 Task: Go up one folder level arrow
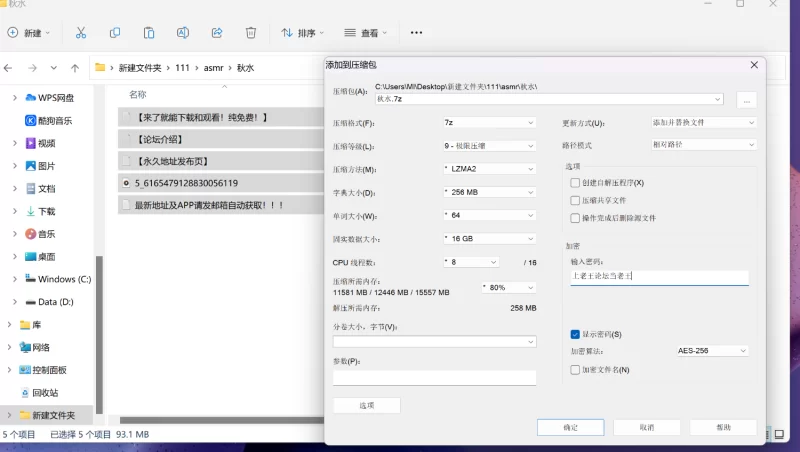[75, 68]
